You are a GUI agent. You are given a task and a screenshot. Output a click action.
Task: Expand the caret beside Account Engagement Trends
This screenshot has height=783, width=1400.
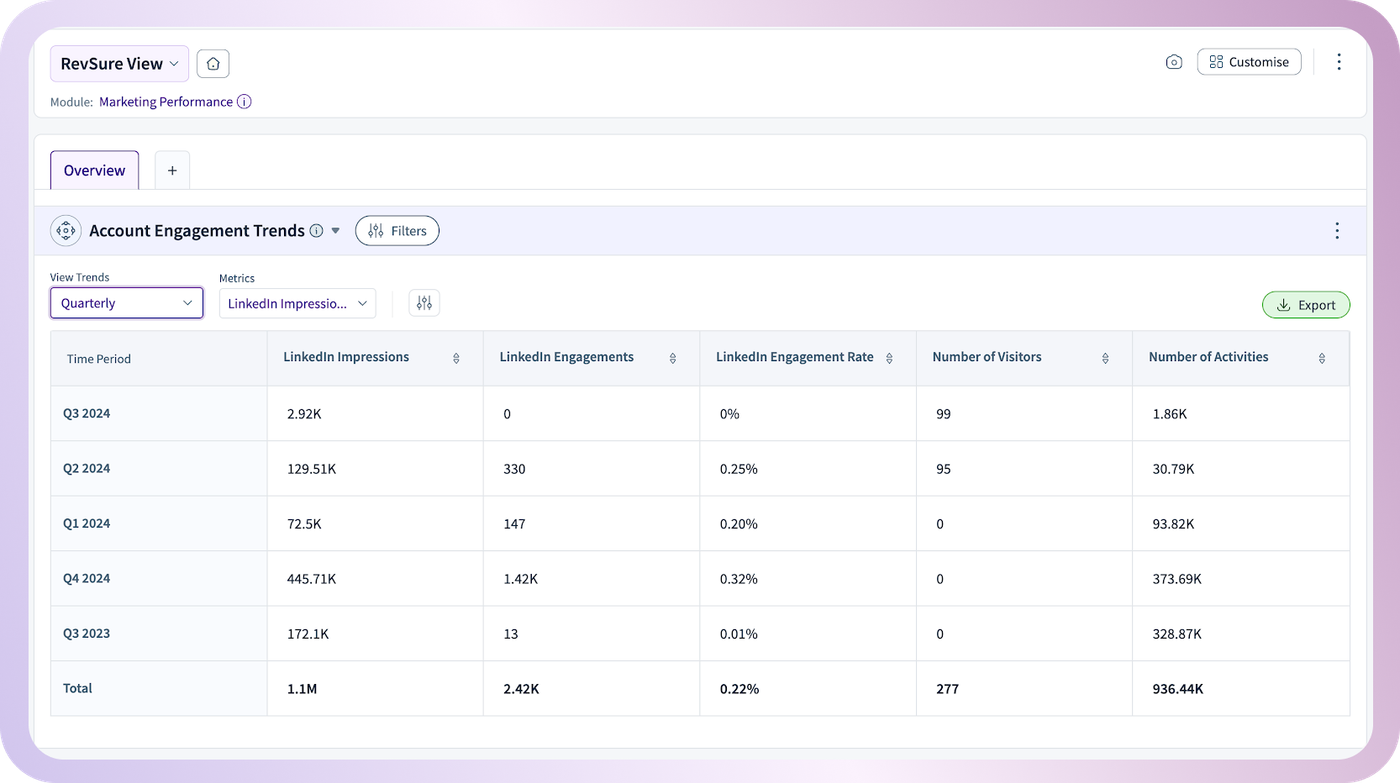pyautogui.click(x=336, y=231)
